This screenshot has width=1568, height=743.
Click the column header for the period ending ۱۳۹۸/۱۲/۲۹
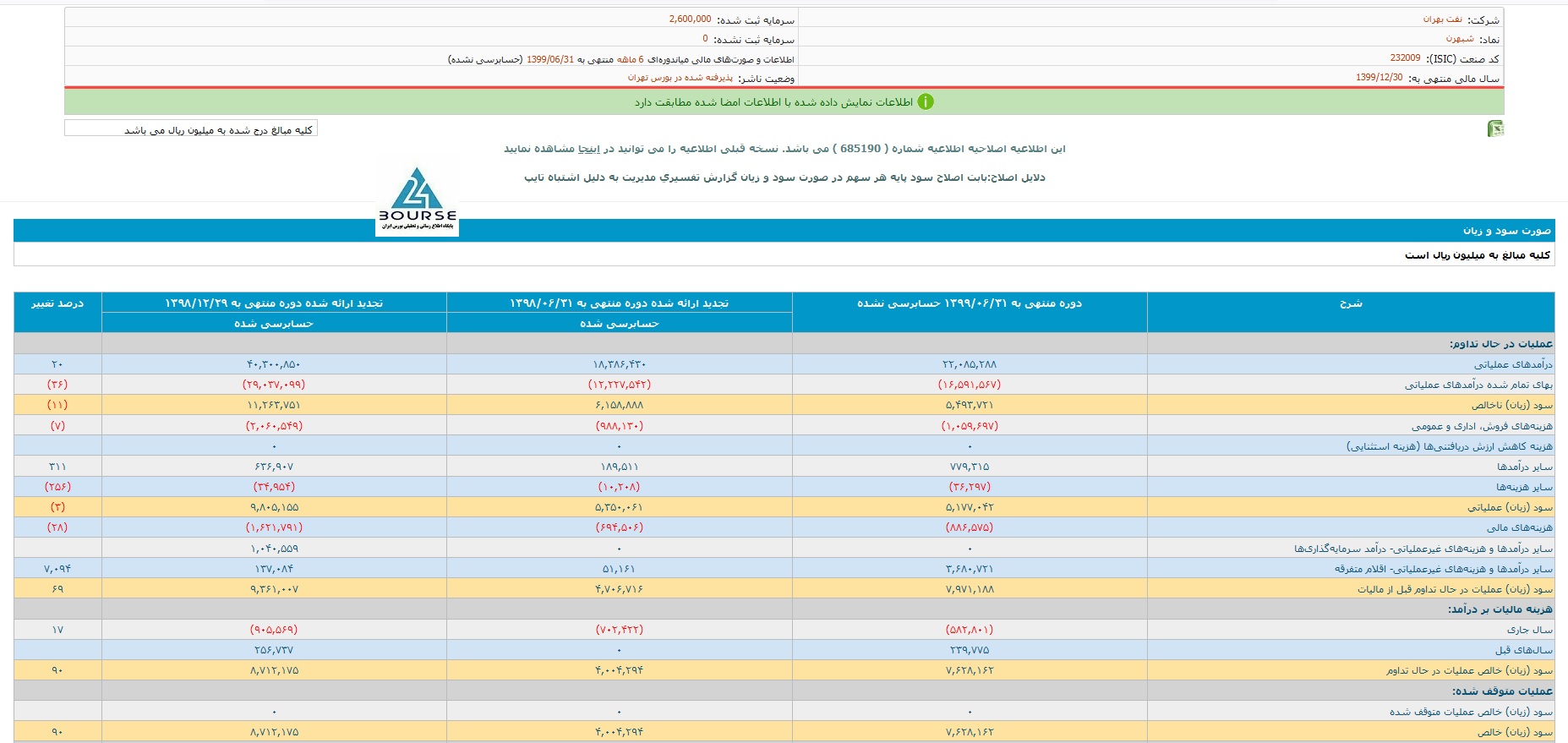274,303
